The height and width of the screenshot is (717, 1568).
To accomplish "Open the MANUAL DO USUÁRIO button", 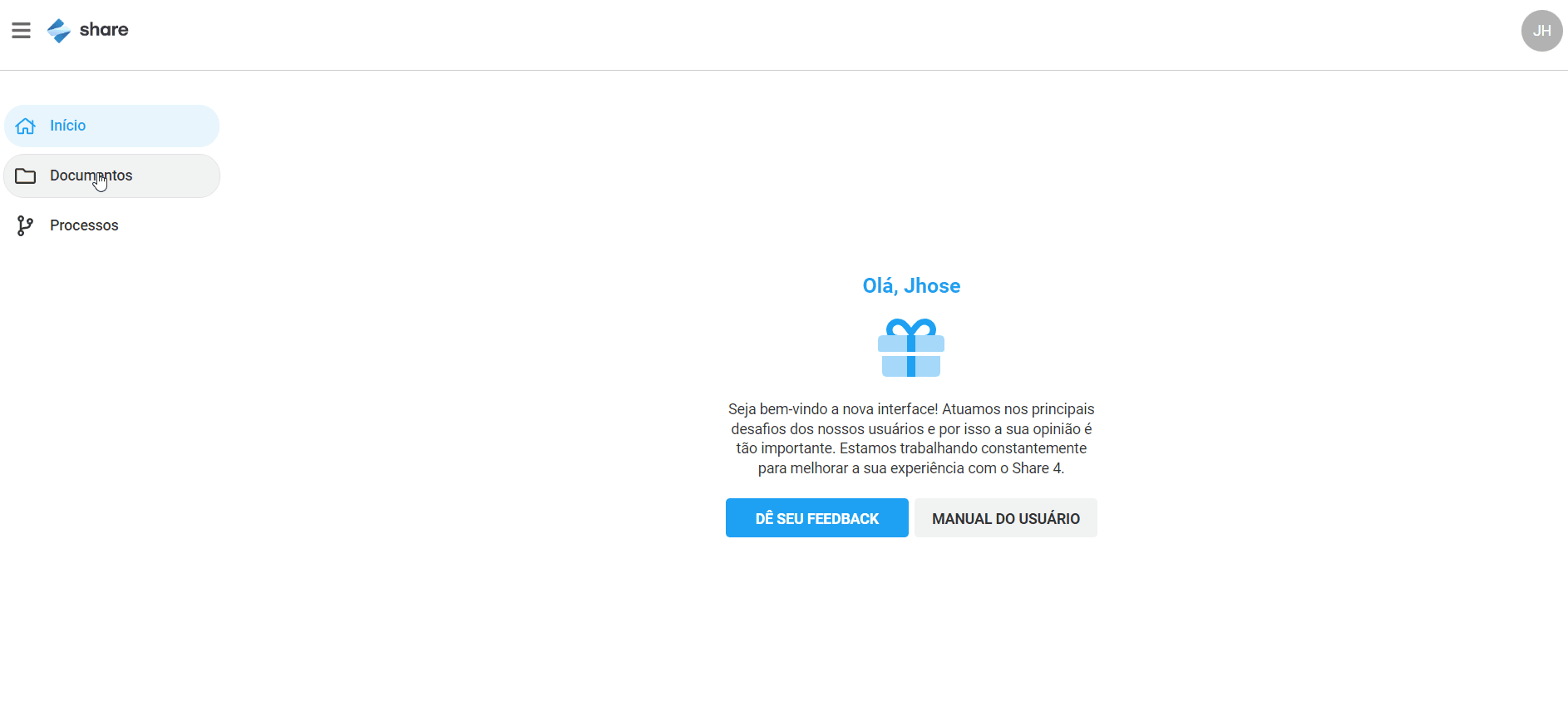I will (x=1006, y=518).
